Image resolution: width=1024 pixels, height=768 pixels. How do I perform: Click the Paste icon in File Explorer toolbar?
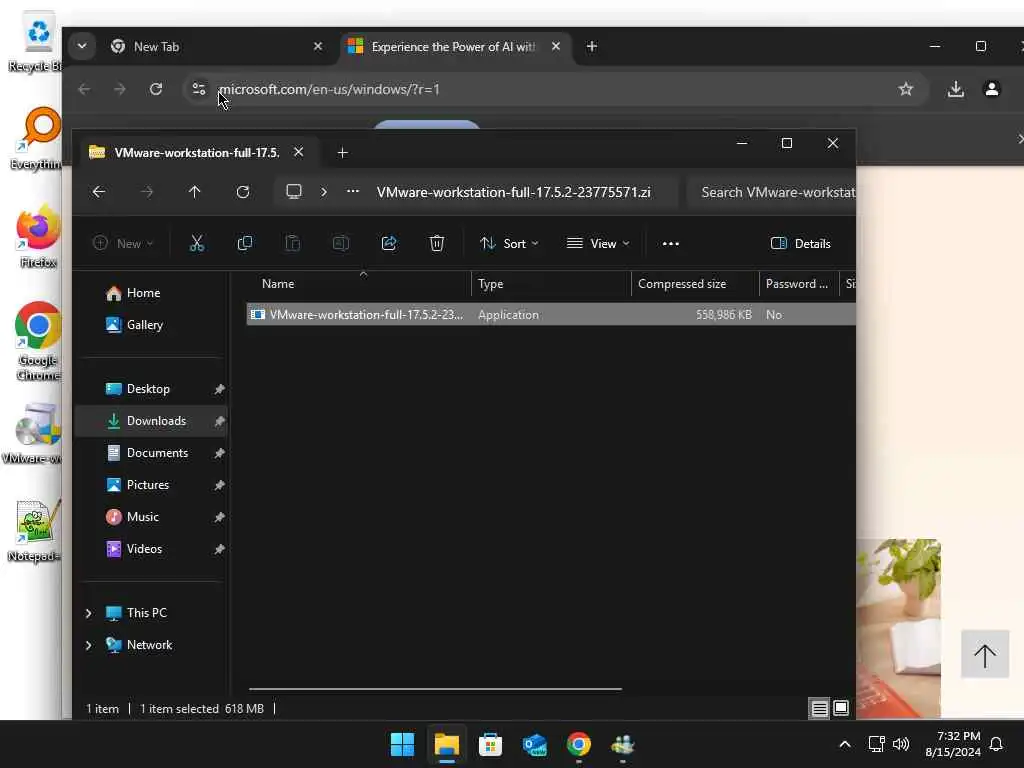coord(293,244)
